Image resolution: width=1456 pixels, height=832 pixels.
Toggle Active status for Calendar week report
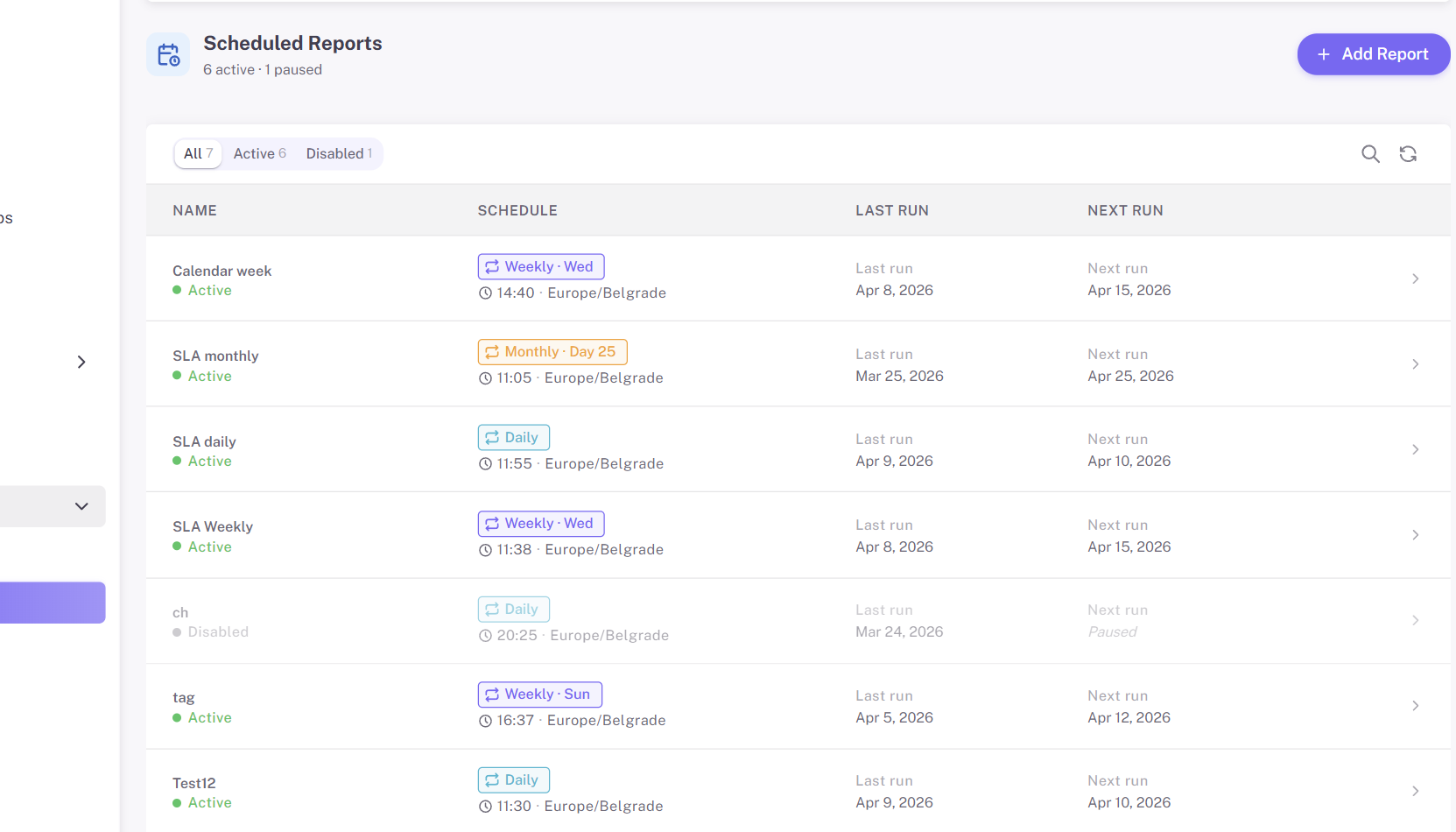(x=201, y=290)
